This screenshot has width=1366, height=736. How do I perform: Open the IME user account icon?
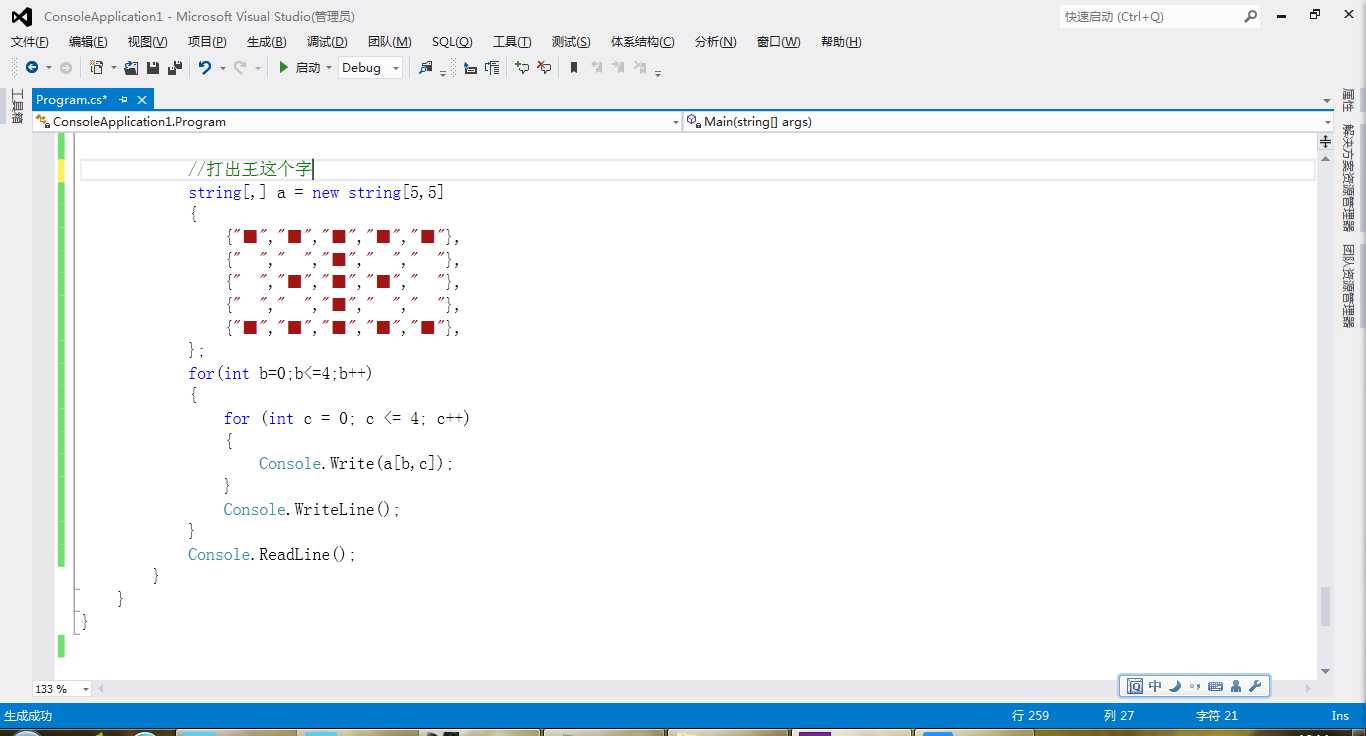pos(1236,686)
